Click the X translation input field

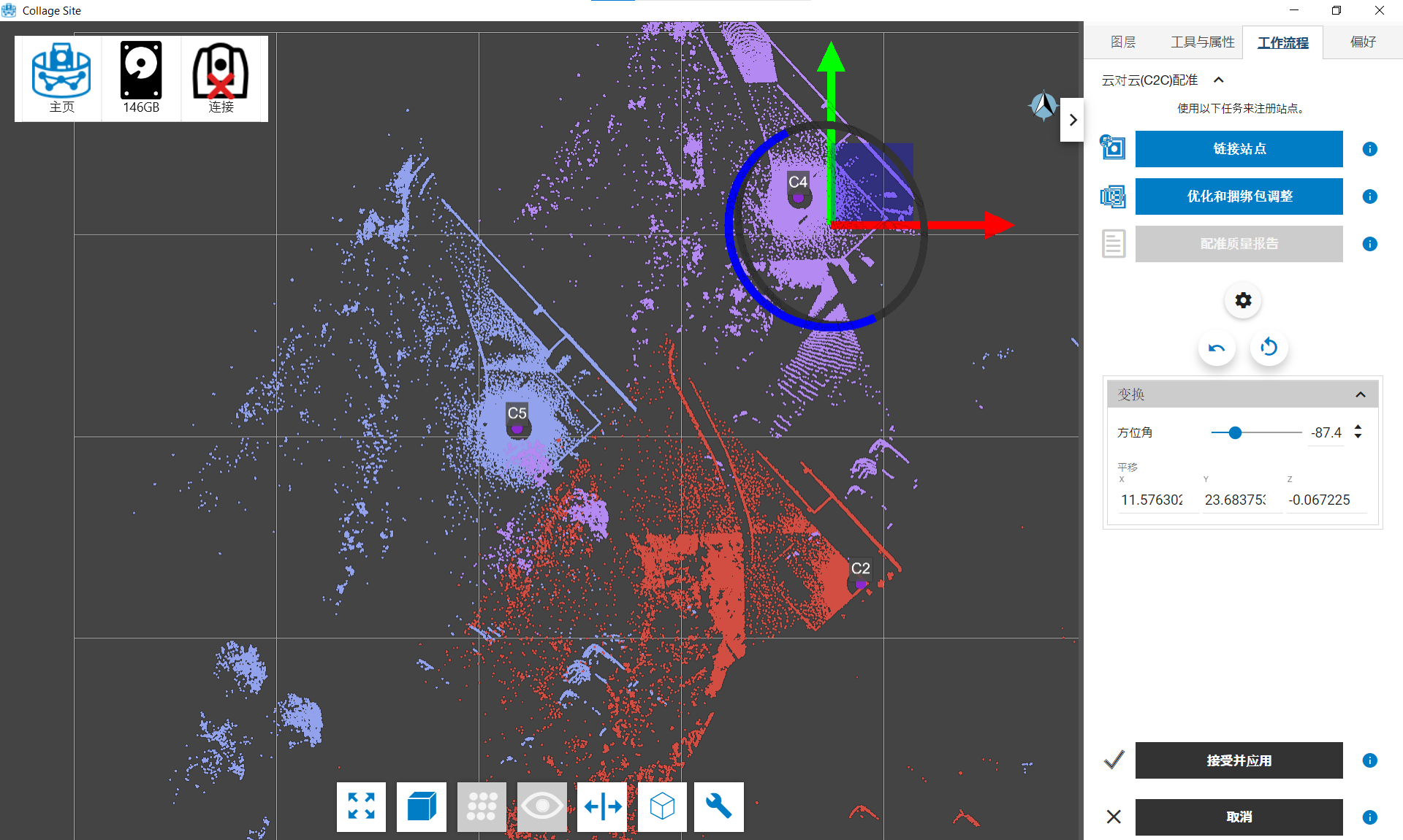tap(1152, 500)
